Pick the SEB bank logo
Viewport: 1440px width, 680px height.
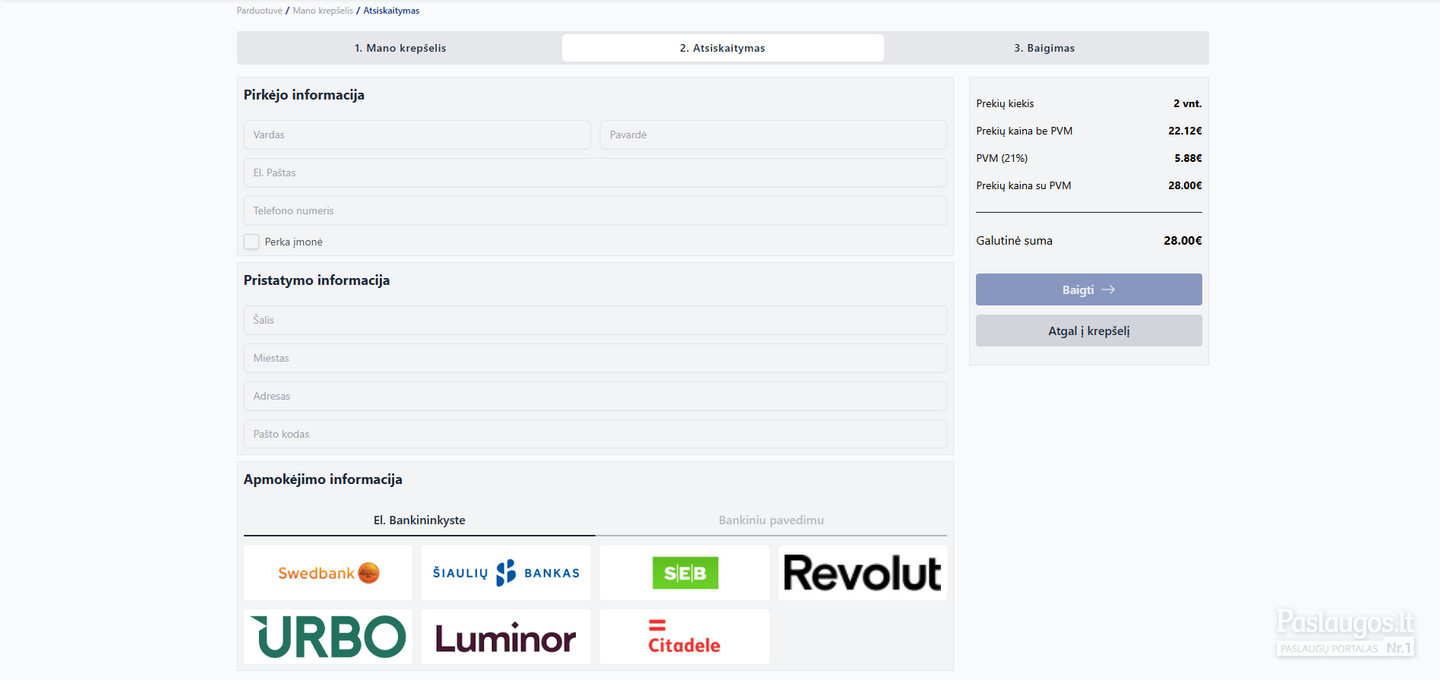click(684, 572)
